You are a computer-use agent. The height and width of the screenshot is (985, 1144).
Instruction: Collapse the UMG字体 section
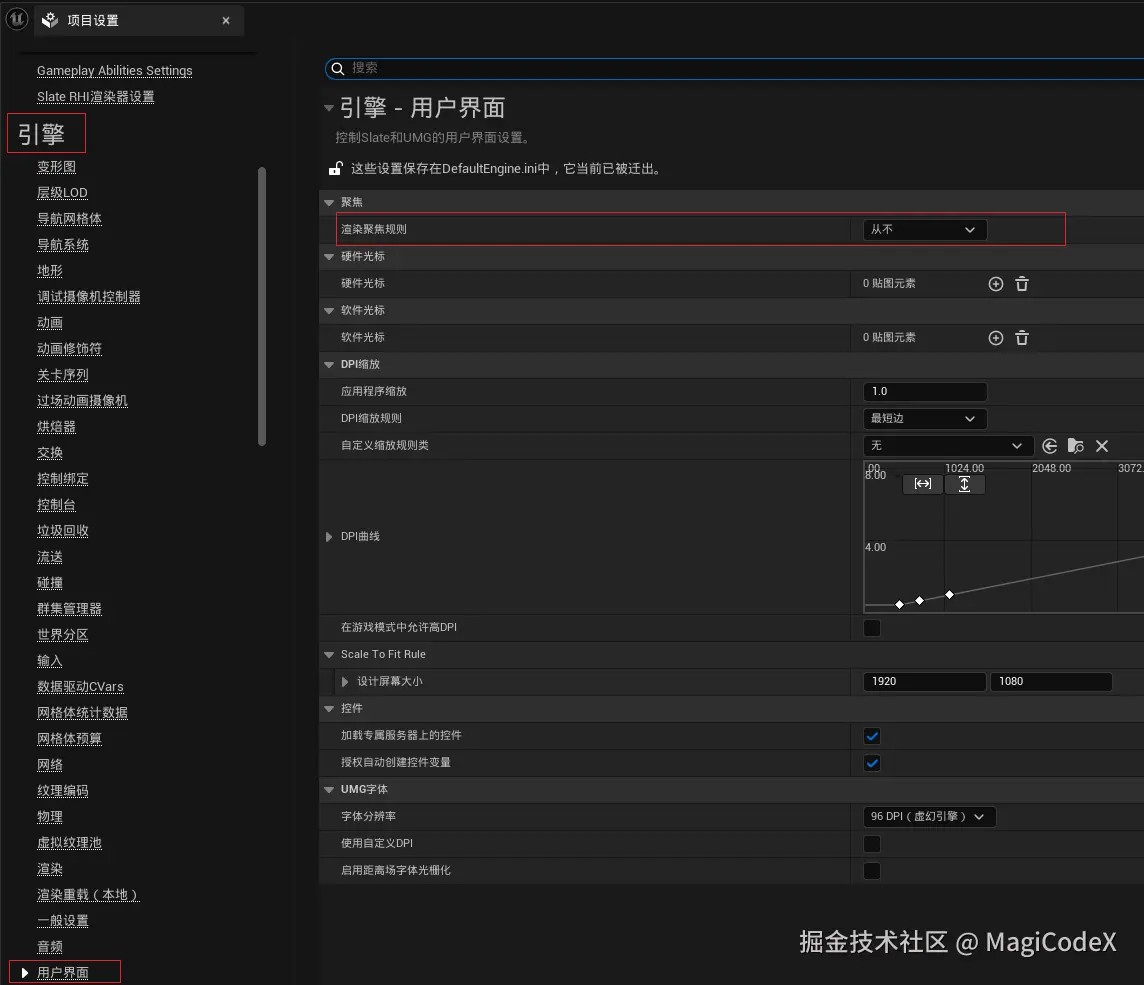pyautogui.click(x=329, y=790)
